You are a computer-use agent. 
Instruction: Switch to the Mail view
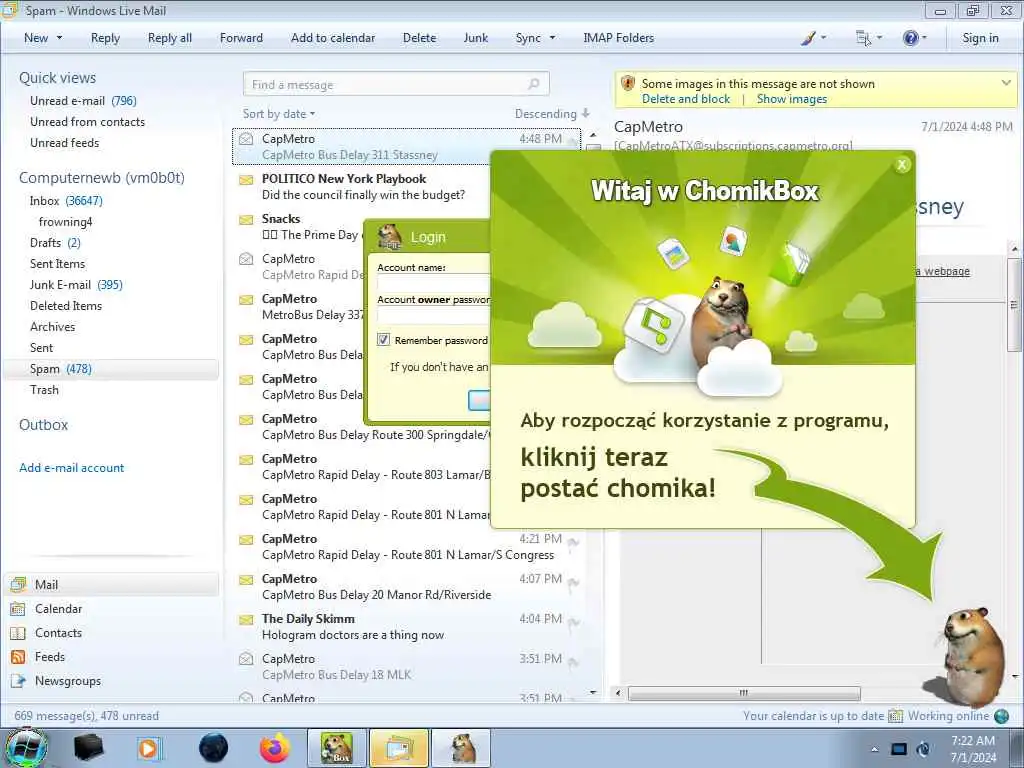coord(111,584)
